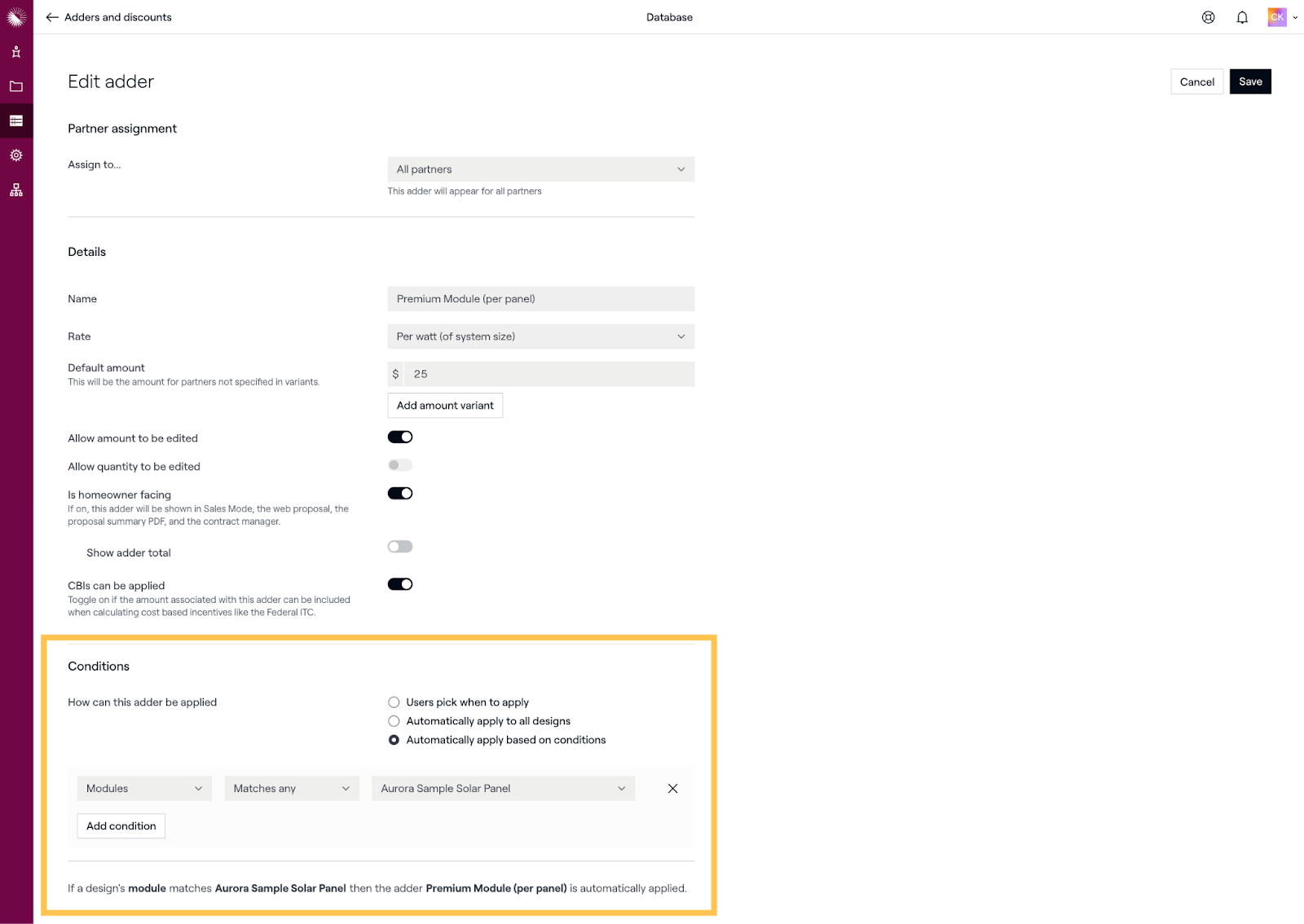Viewport: 1304px width, 924px height.
Task: Turn off Is homeowner facing switch
Action: click(x=400, y=494)
